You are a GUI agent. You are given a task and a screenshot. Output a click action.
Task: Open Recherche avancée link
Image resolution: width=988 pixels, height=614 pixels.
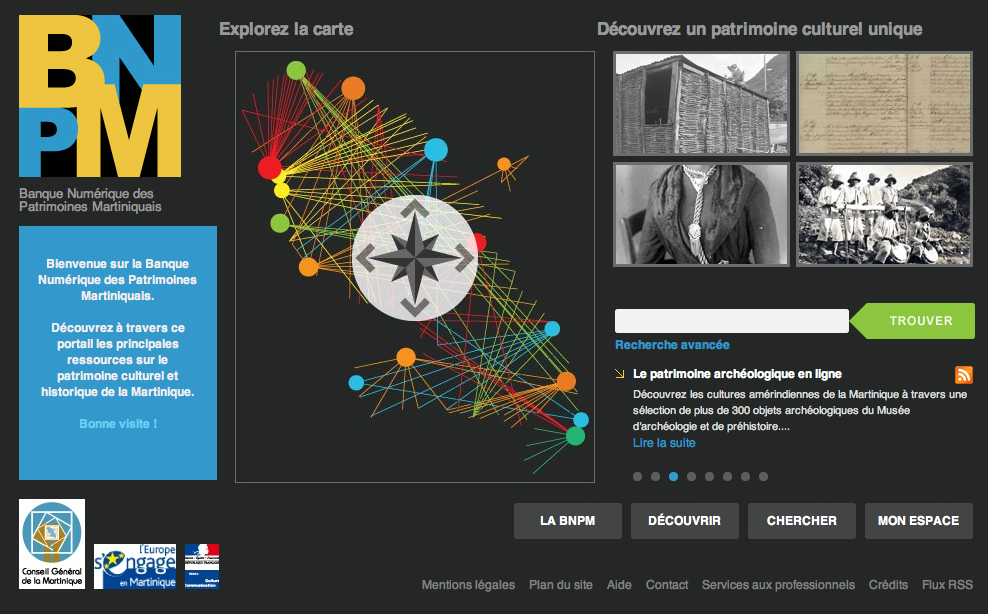(672, 345)
